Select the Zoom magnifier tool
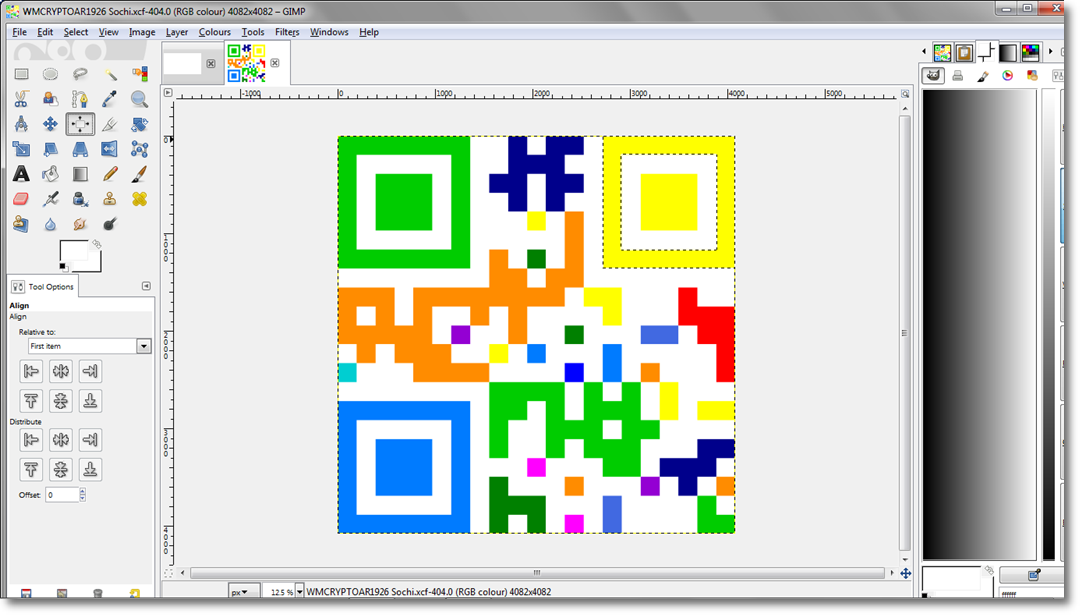Screen dimensions: 1080x615 click(140, 99)
